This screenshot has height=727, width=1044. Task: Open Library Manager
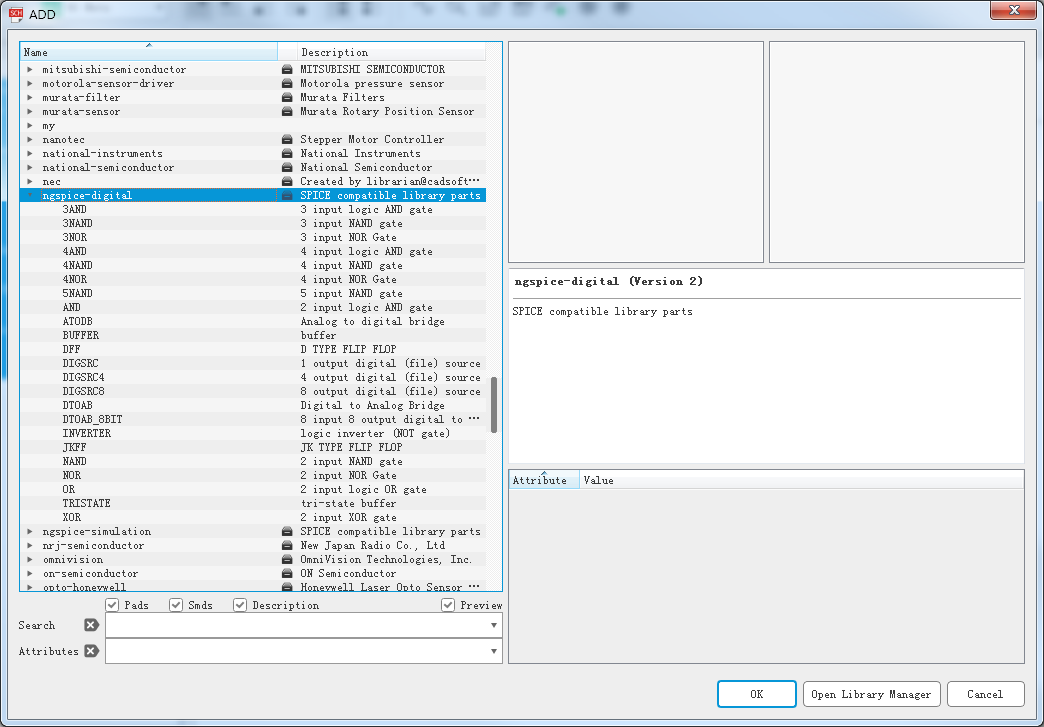(x=871, y=694)
